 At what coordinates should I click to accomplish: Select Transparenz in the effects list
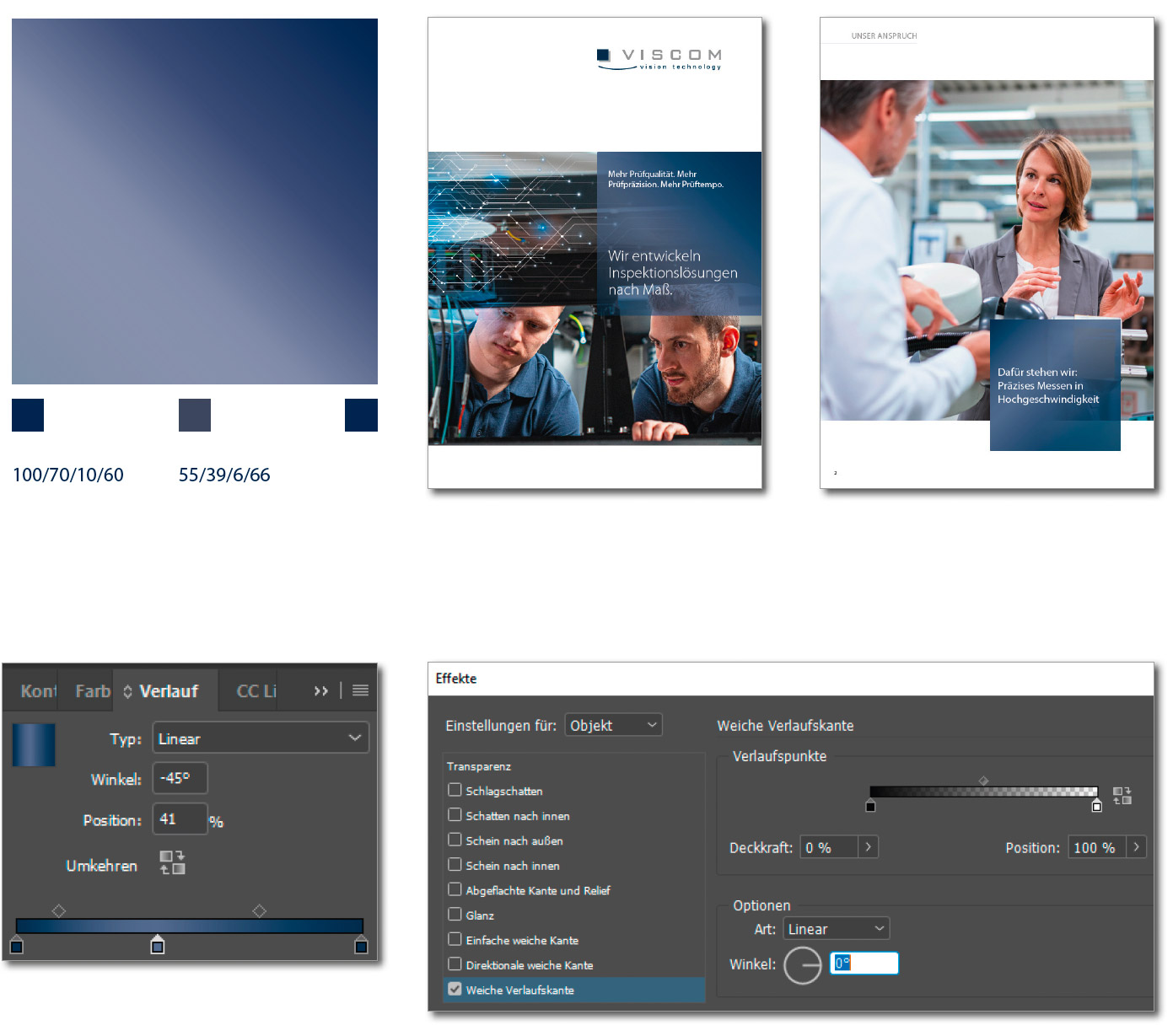[x=479, y=766]
